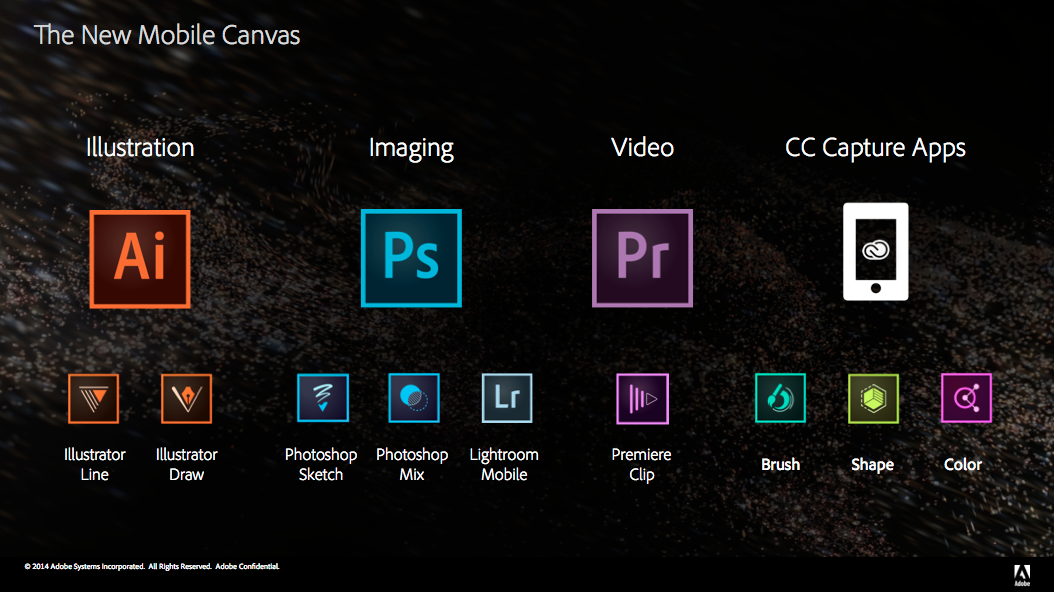
Task: Select the Brush capture app icon
Action: click(780, 398)
